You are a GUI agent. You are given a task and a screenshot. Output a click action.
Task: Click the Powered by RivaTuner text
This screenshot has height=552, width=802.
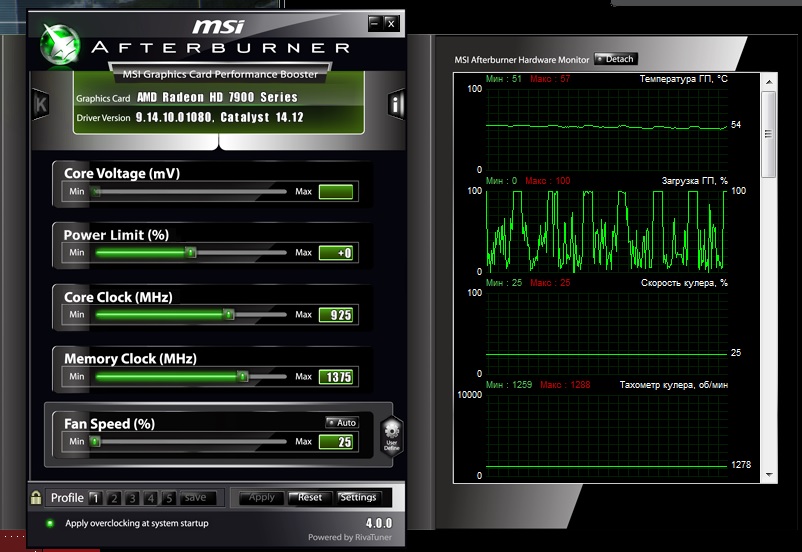pos(350,537)
